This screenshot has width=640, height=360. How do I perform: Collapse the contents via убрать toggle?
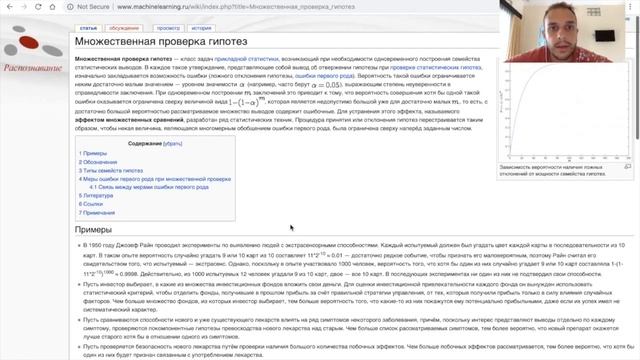coord(173,144)
